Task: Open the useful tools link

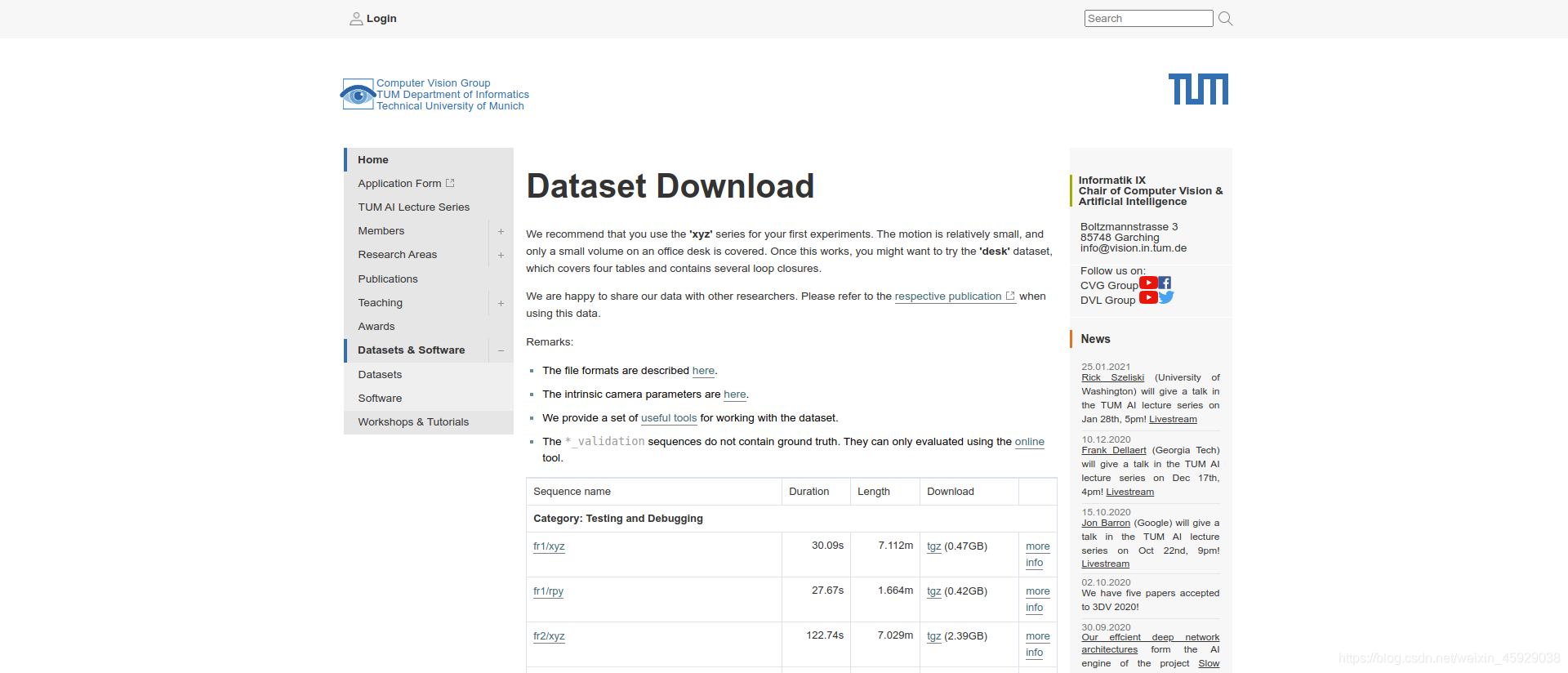Action: [669, 418]
